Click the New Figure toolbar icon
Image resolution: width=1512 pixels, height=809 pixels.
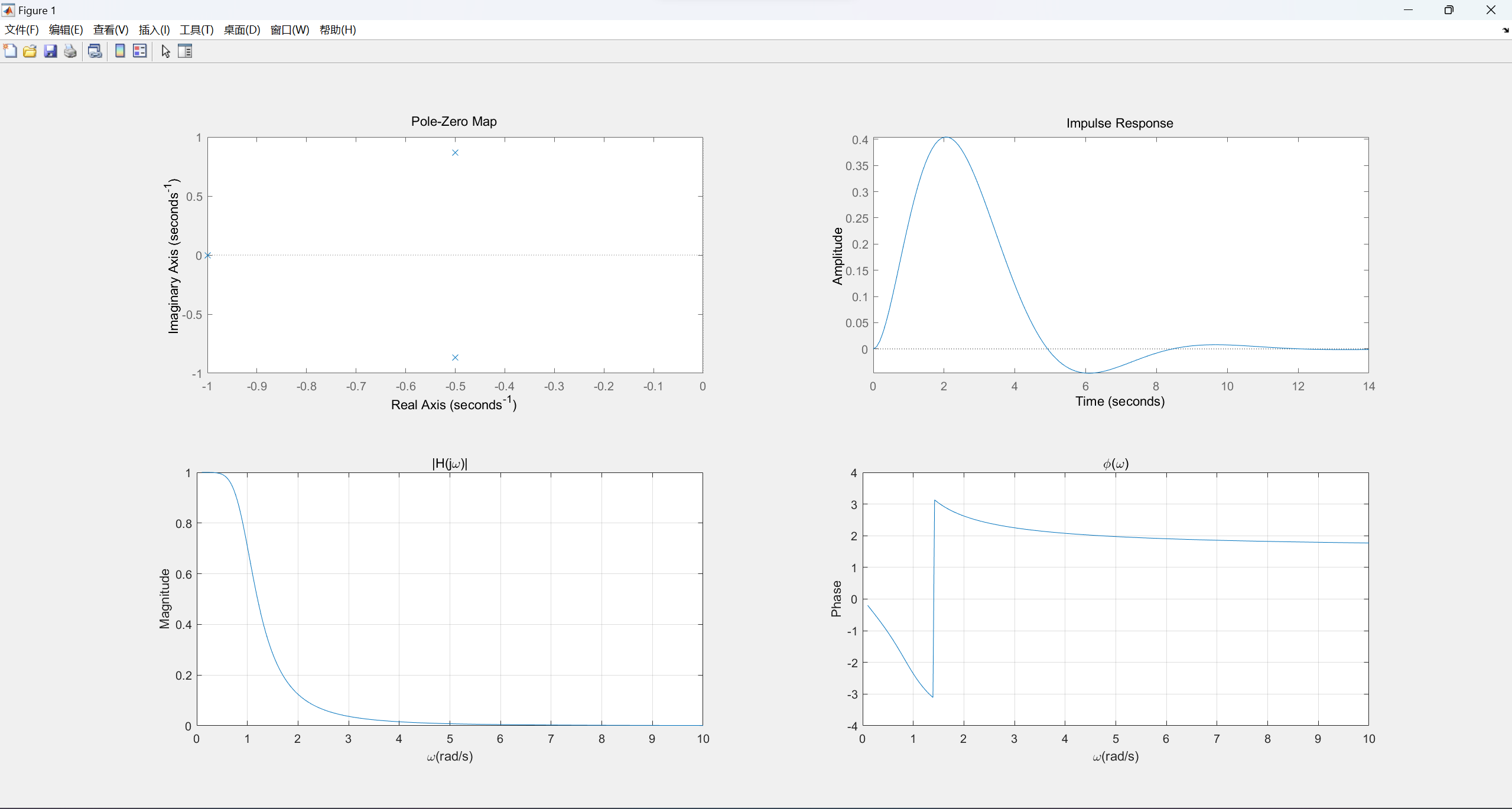pyautogui.click(x=10, y=51)
